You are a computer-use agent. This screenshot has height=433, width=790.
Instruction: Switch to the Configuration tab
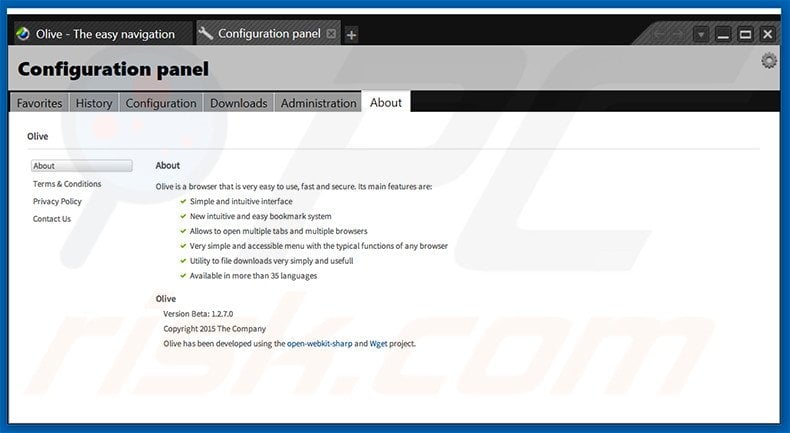tap(161, 102)
